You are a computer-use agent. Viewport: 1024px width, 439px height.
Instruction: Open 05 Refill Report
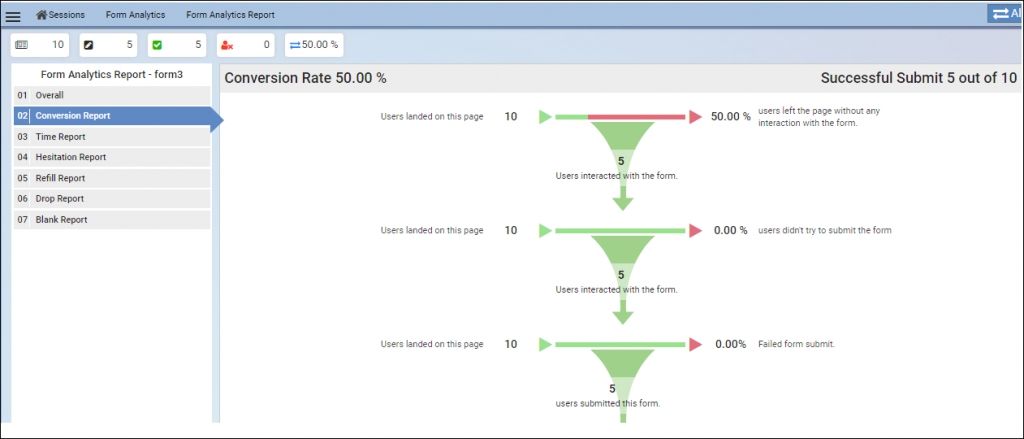(x=112, y=178)
